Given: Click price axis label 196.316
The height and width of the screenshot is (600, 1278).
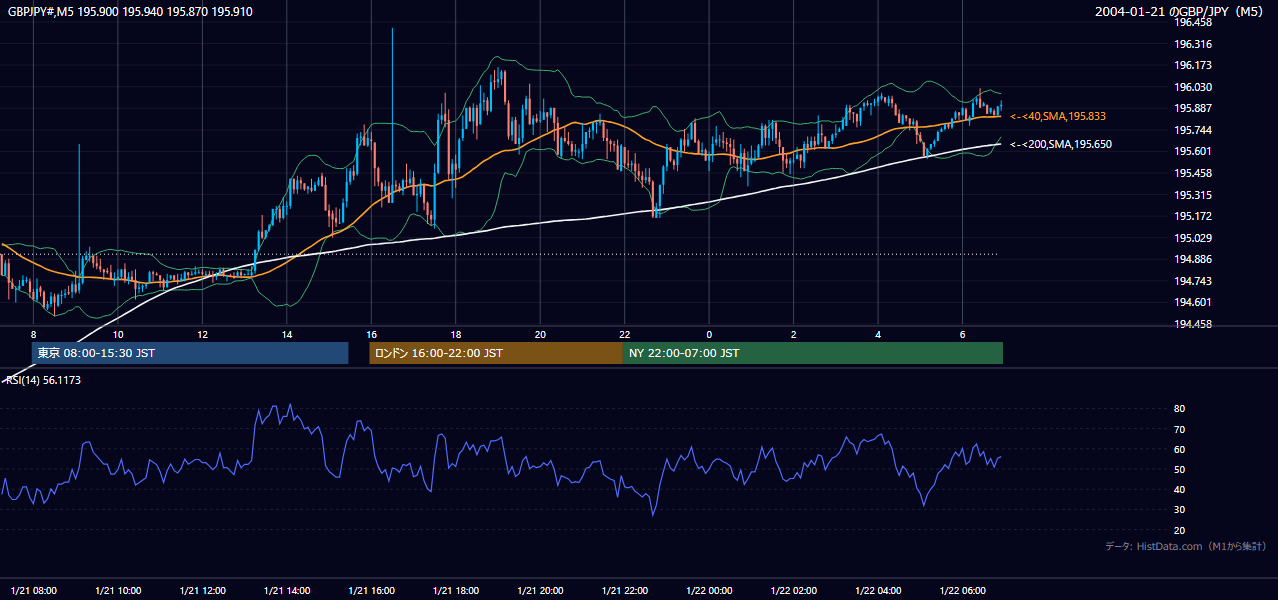Looking at the screenshot, I should [1192, 44].
